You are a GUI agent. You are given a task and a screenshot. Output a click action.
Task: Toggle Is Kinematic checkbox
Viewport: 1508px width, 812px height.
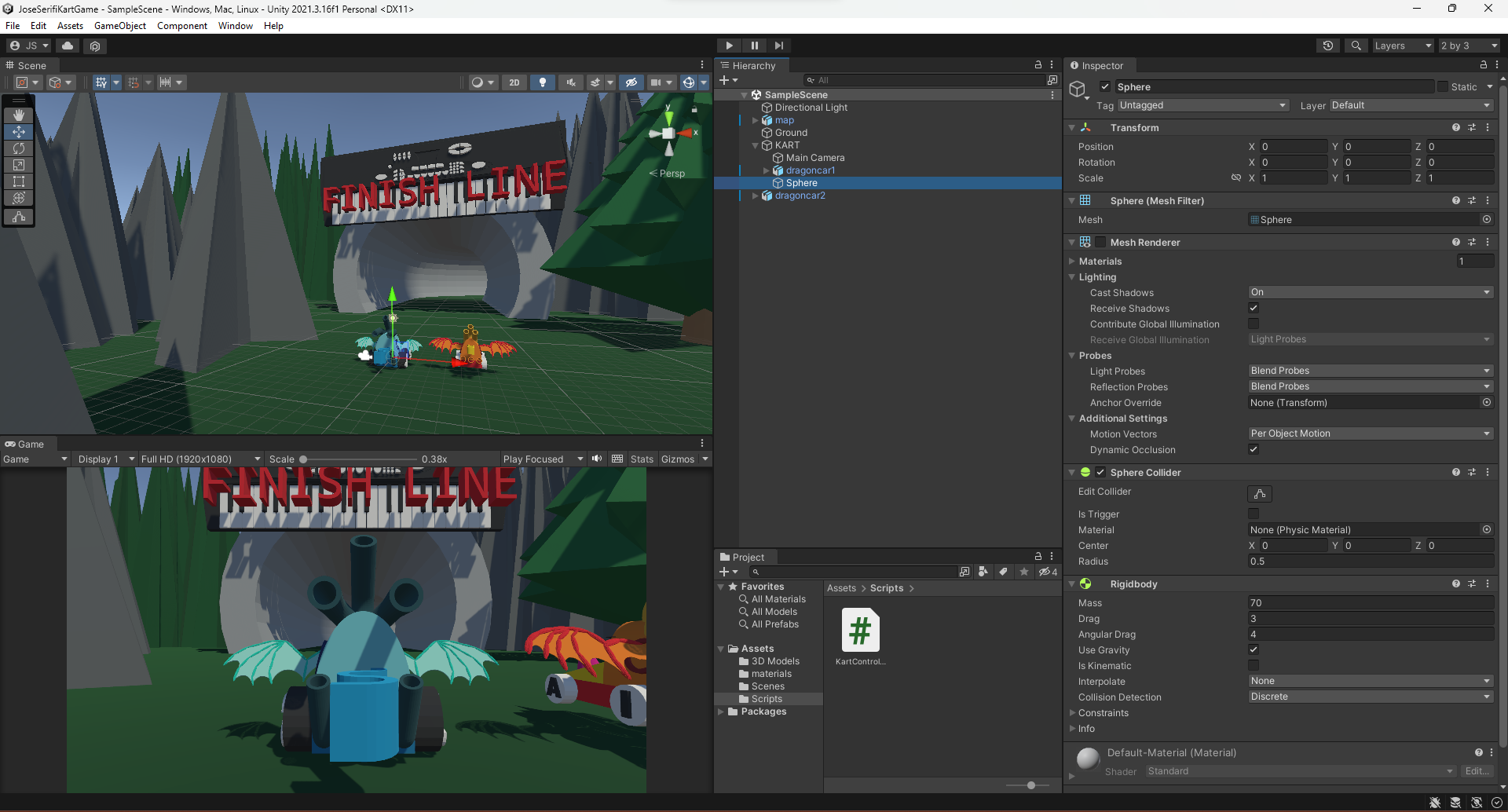pos(1254,665)
